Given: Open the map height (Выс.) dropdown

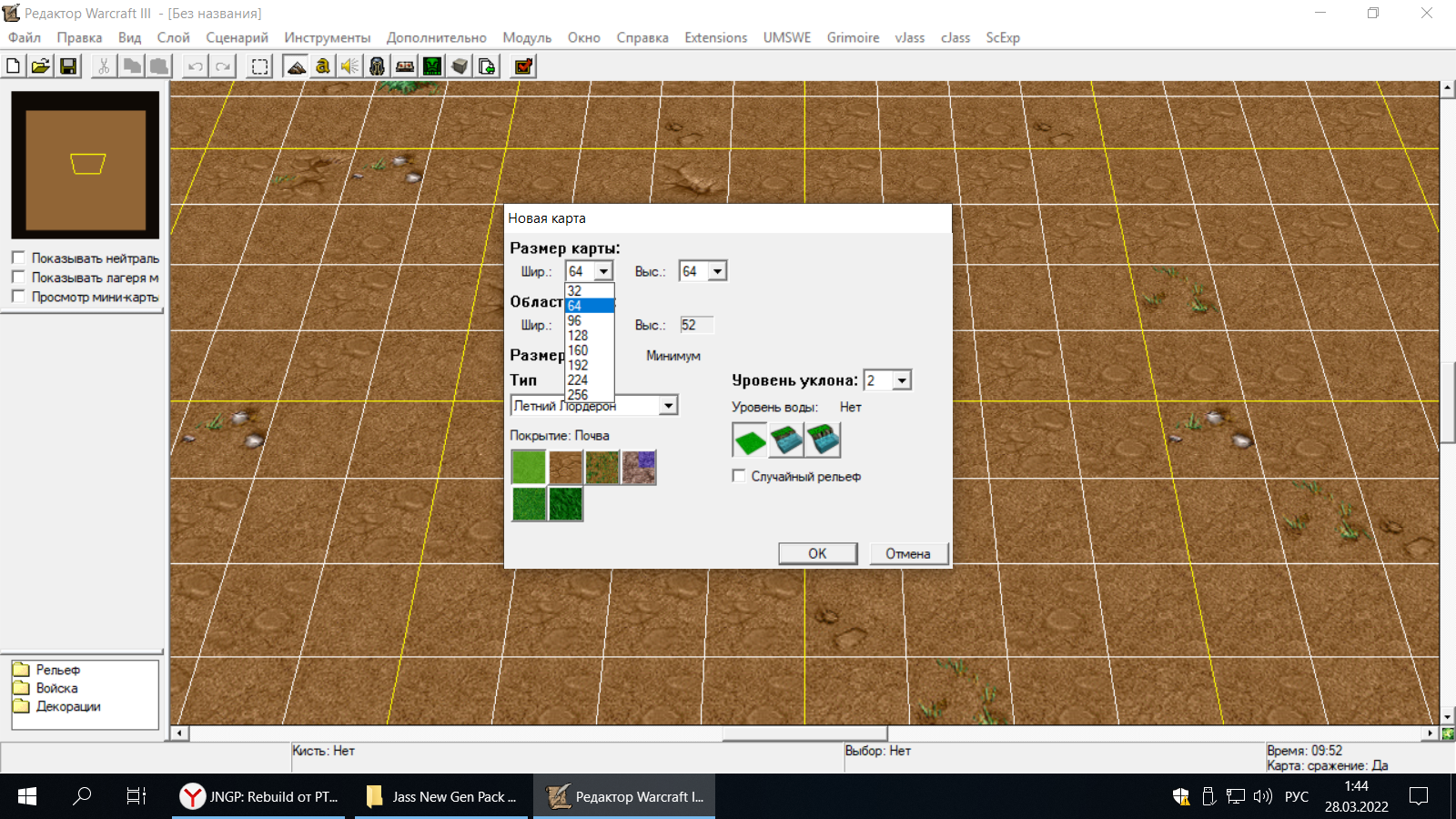Looking at the screenshot, I should point(717,271).
